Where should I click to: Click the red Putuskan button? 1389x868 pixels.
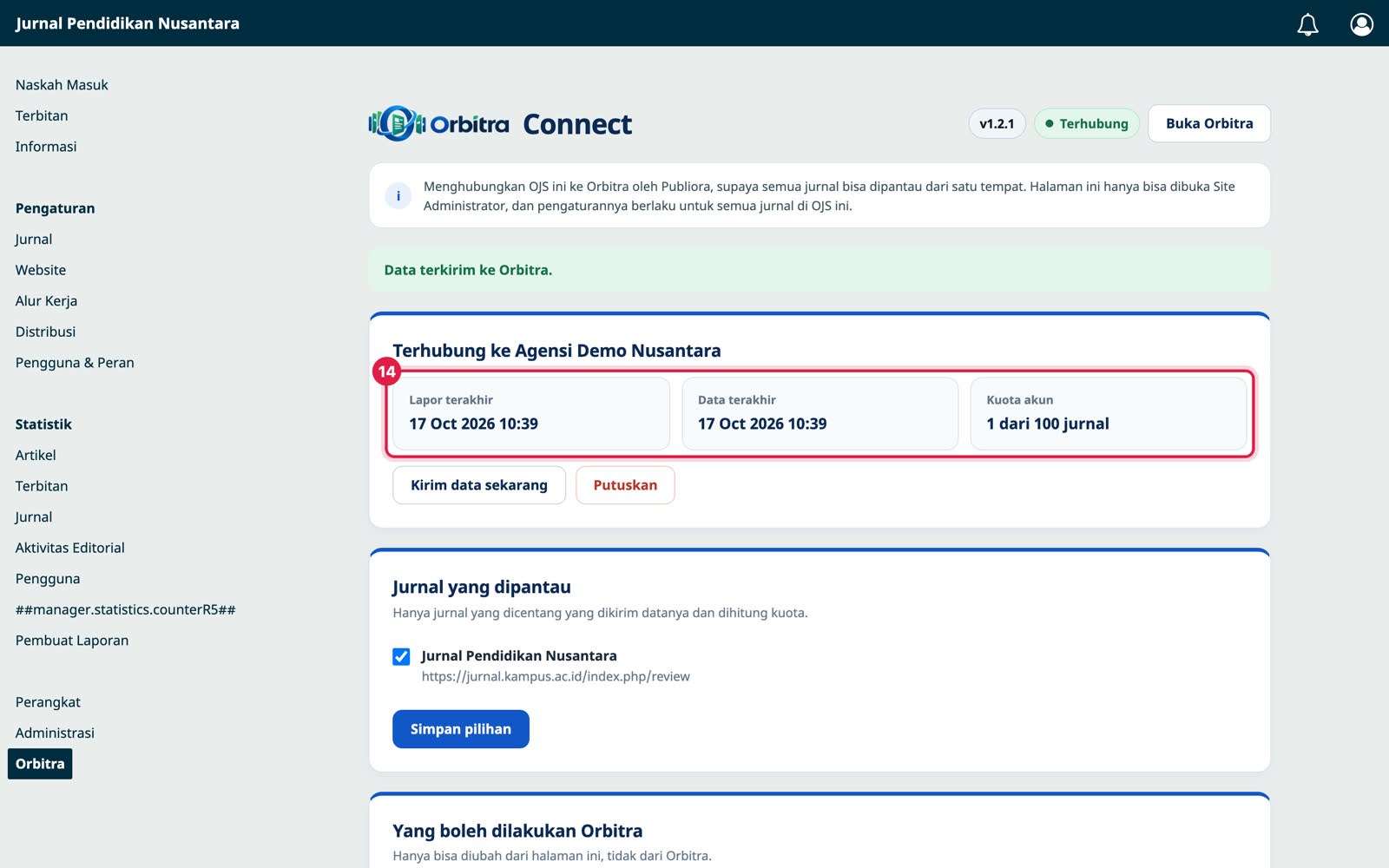click(625, 485)
